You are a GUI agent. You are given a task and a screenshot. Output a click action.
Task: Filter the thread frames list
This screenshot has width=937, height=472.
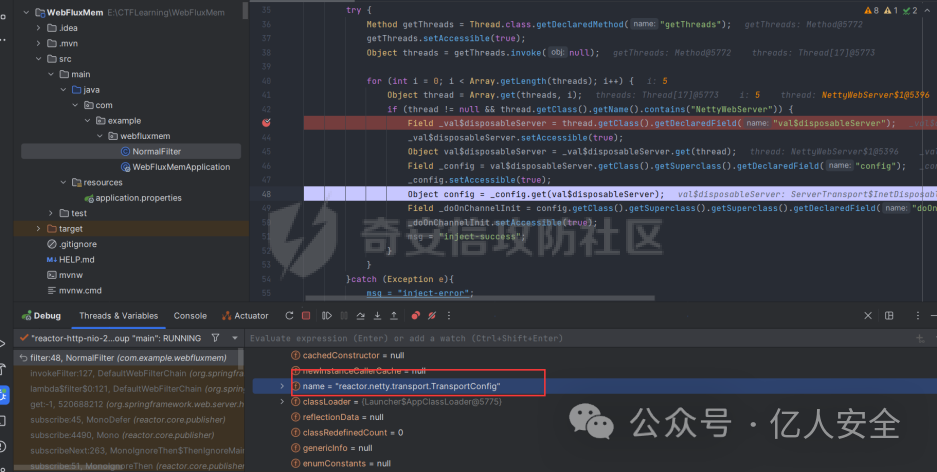click(216, 338)
